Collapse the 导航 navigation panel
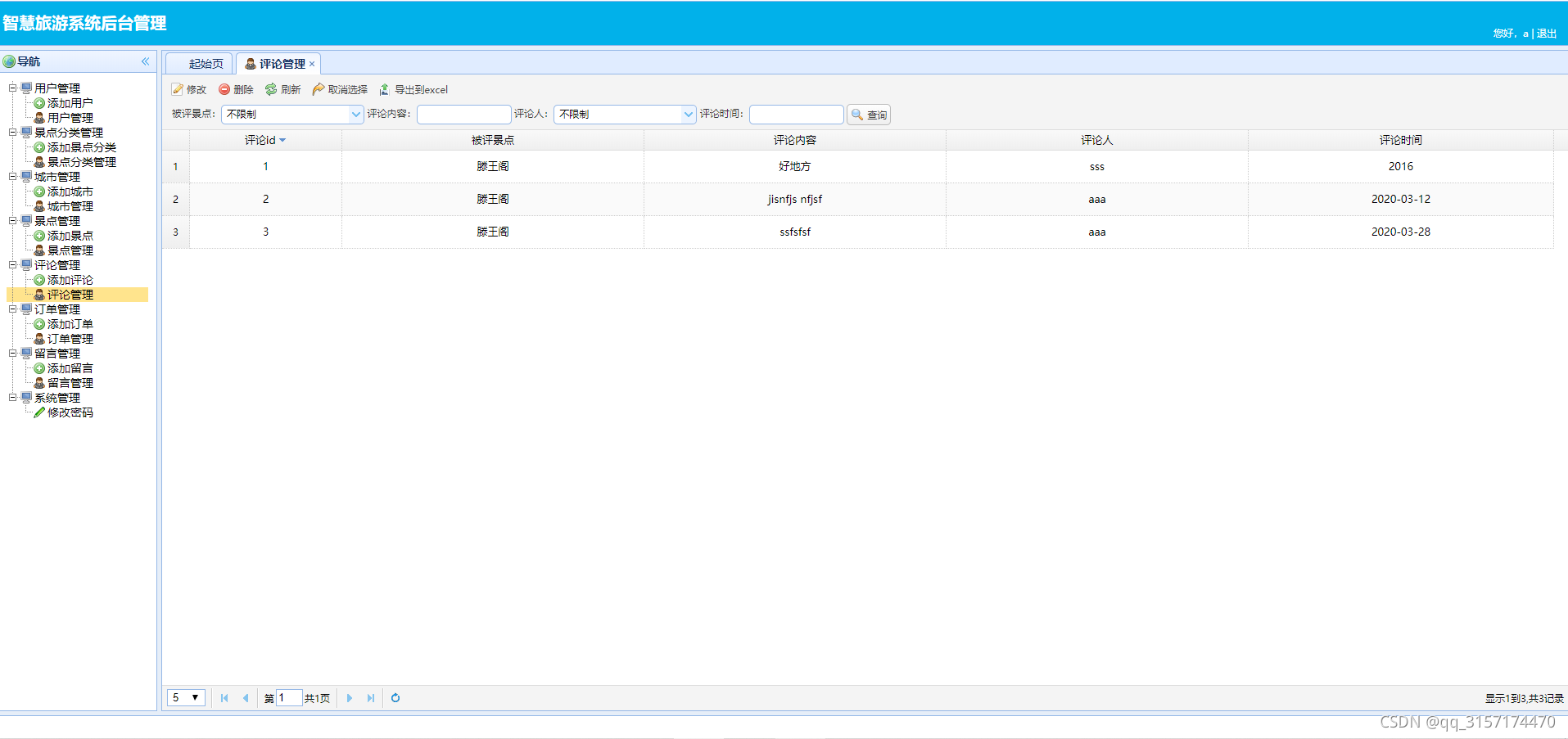Screen dimensions: 1568x739 tap(145, 61)
